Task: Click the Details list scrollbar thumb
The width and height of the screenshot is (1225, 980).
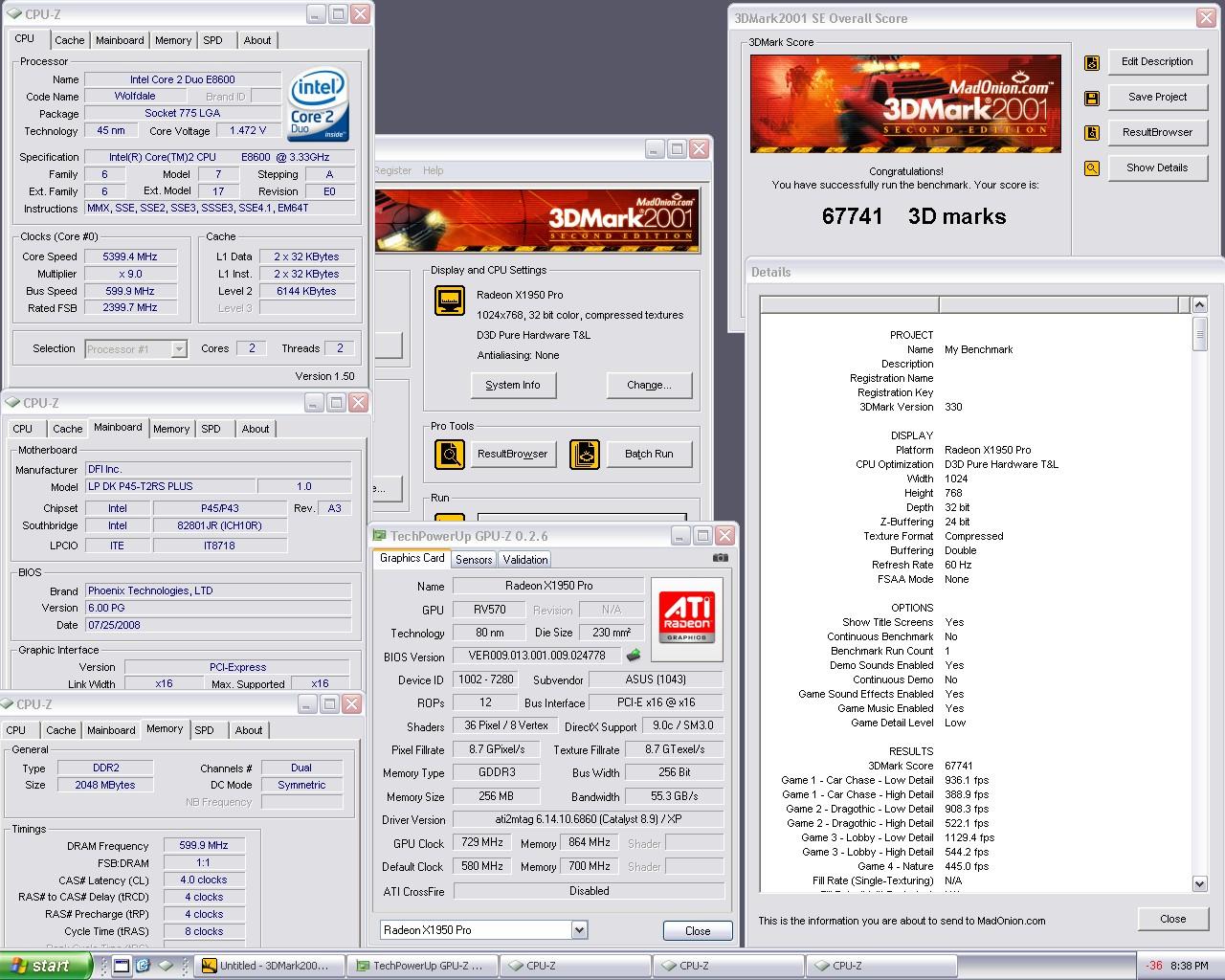Action: point(1199,334)
